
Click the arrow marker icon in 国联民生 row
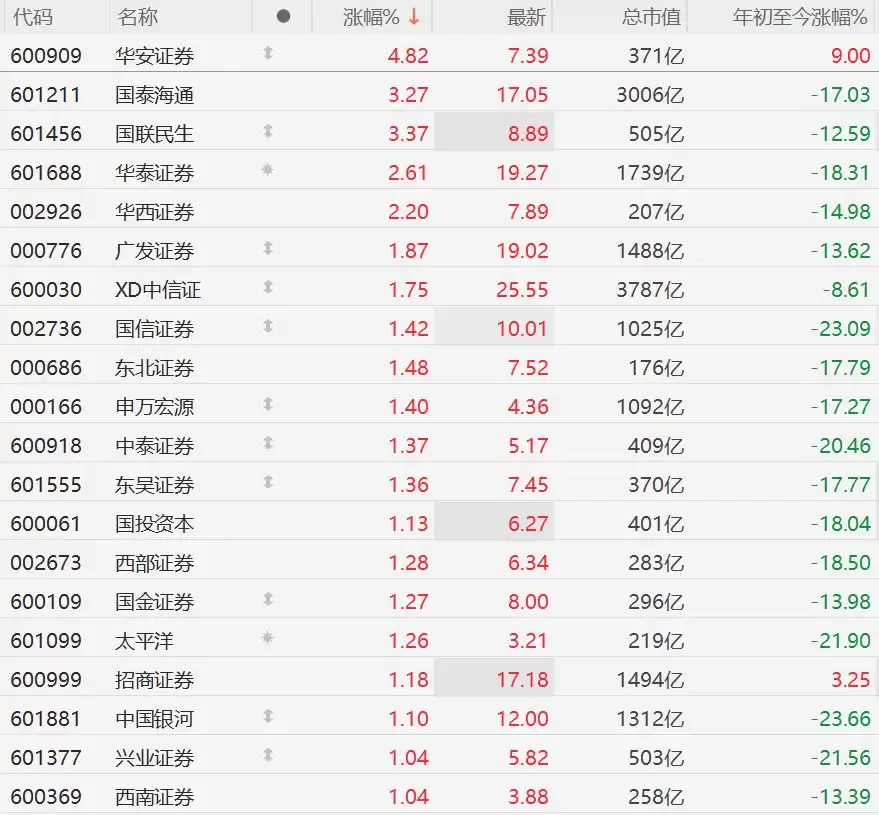point(268,131)
